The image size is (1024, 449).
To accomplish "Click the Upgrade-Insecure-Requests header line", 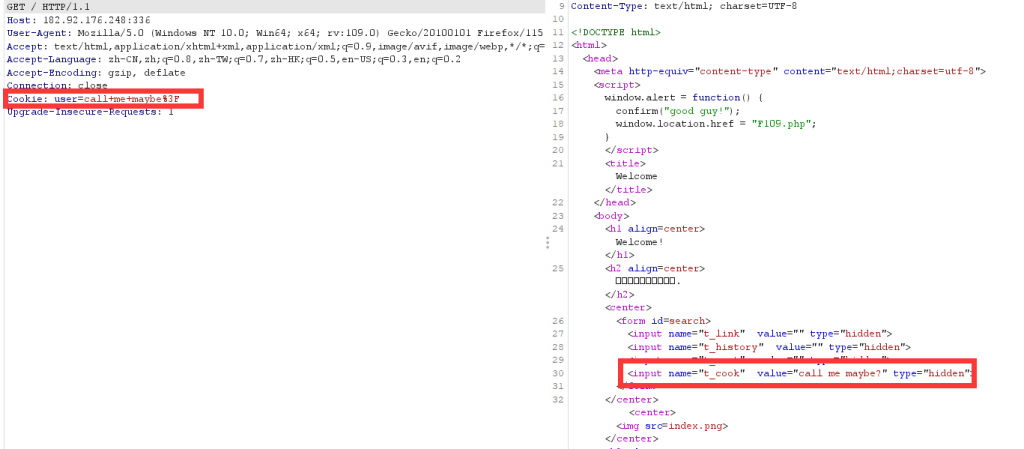I will coord(90,112).
